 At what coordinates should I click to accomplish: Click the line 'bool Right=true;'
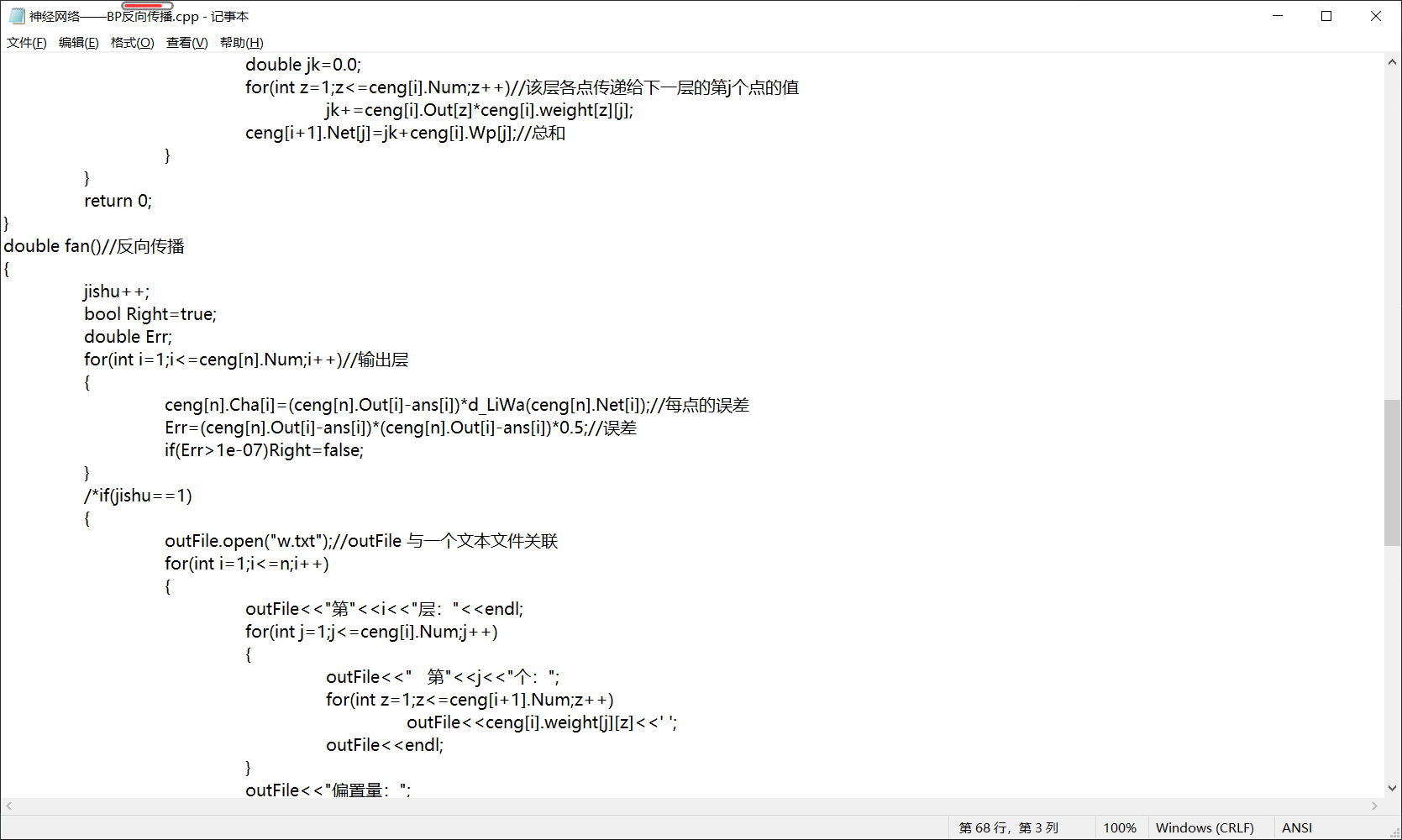point(150,314)
